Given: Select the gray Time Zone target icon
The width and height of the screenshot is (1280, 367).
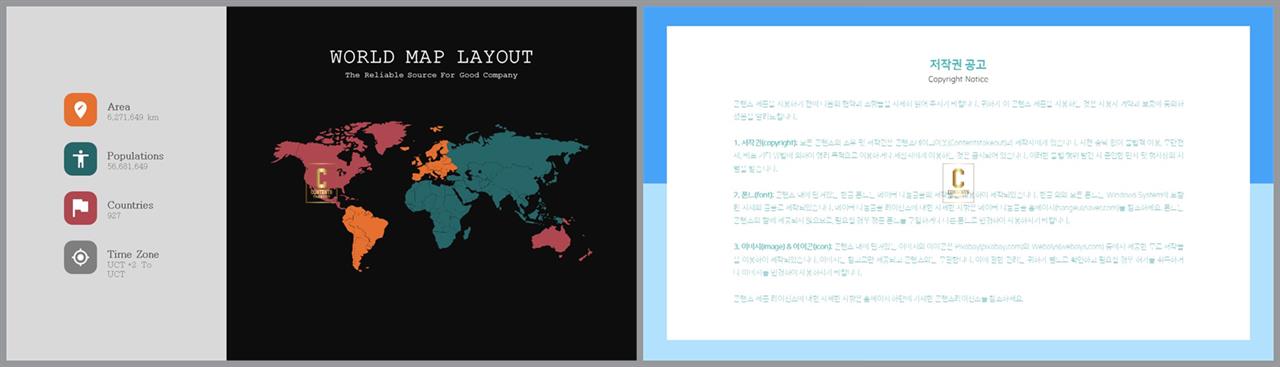Looking at the screenshot, I should [80, 257].
